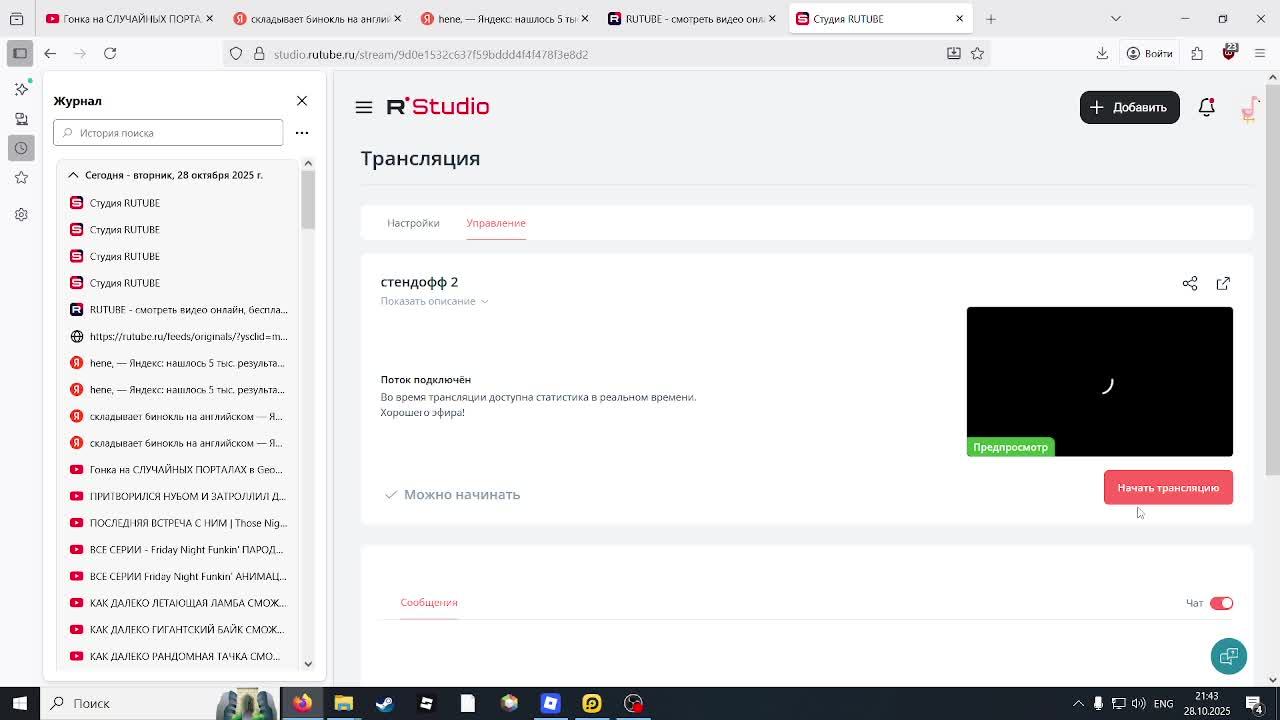The image size is (1280, 720).
Task: Reload the current page
Action: coord(110,54)
